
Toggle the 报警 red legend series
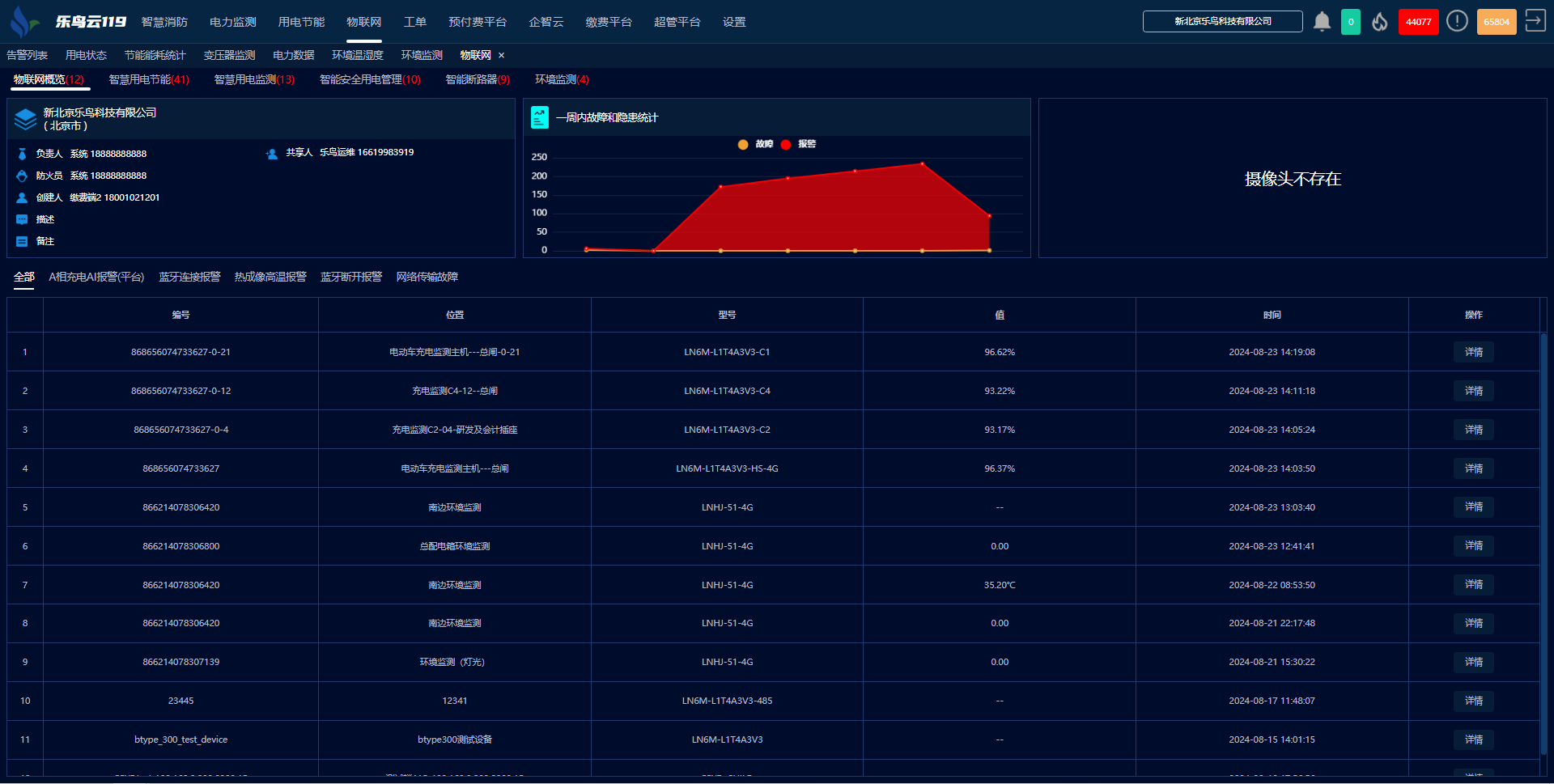[799, 144]
